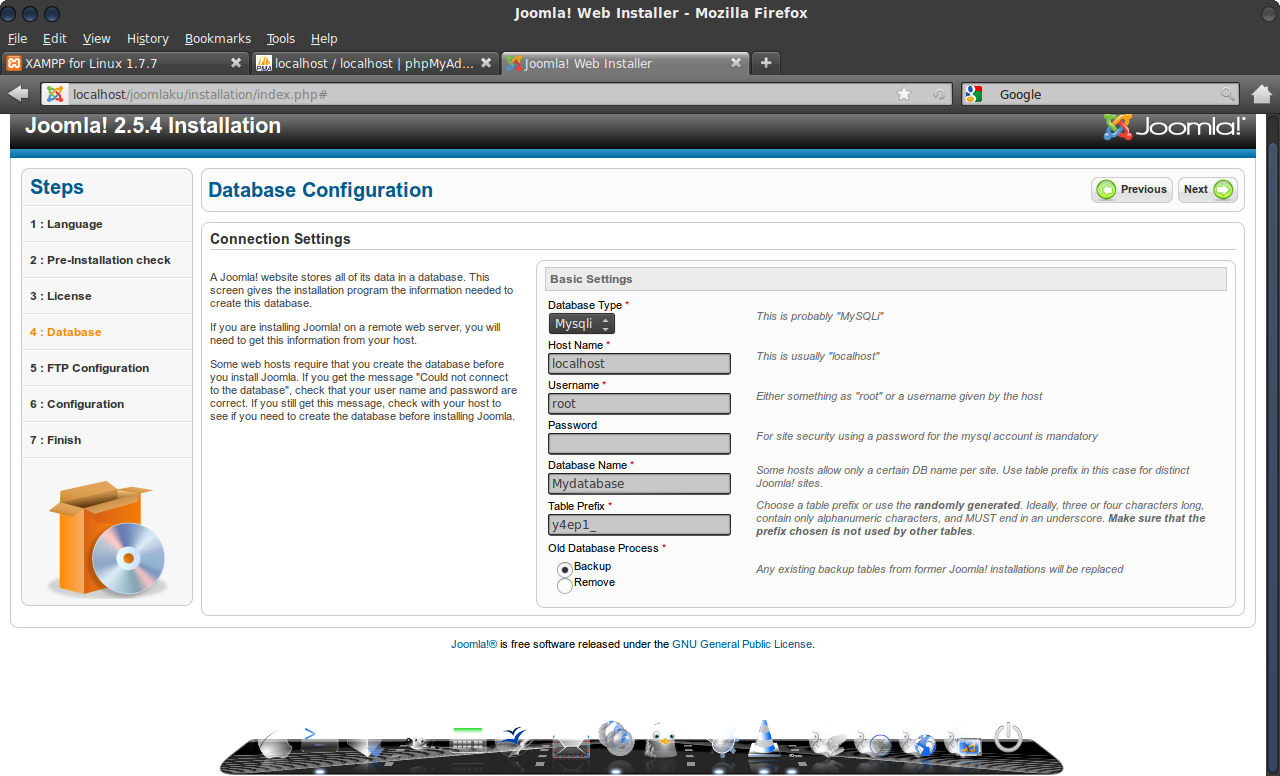
Task: Focus the Username field
Action: [x=639, y=404]
